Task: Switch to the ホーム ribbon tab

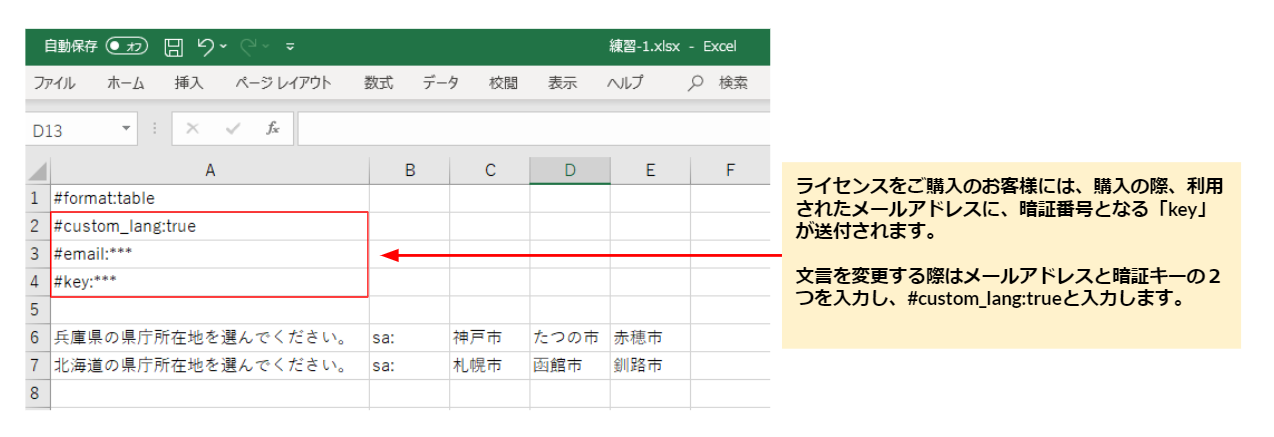Action: tap(126, 83)
